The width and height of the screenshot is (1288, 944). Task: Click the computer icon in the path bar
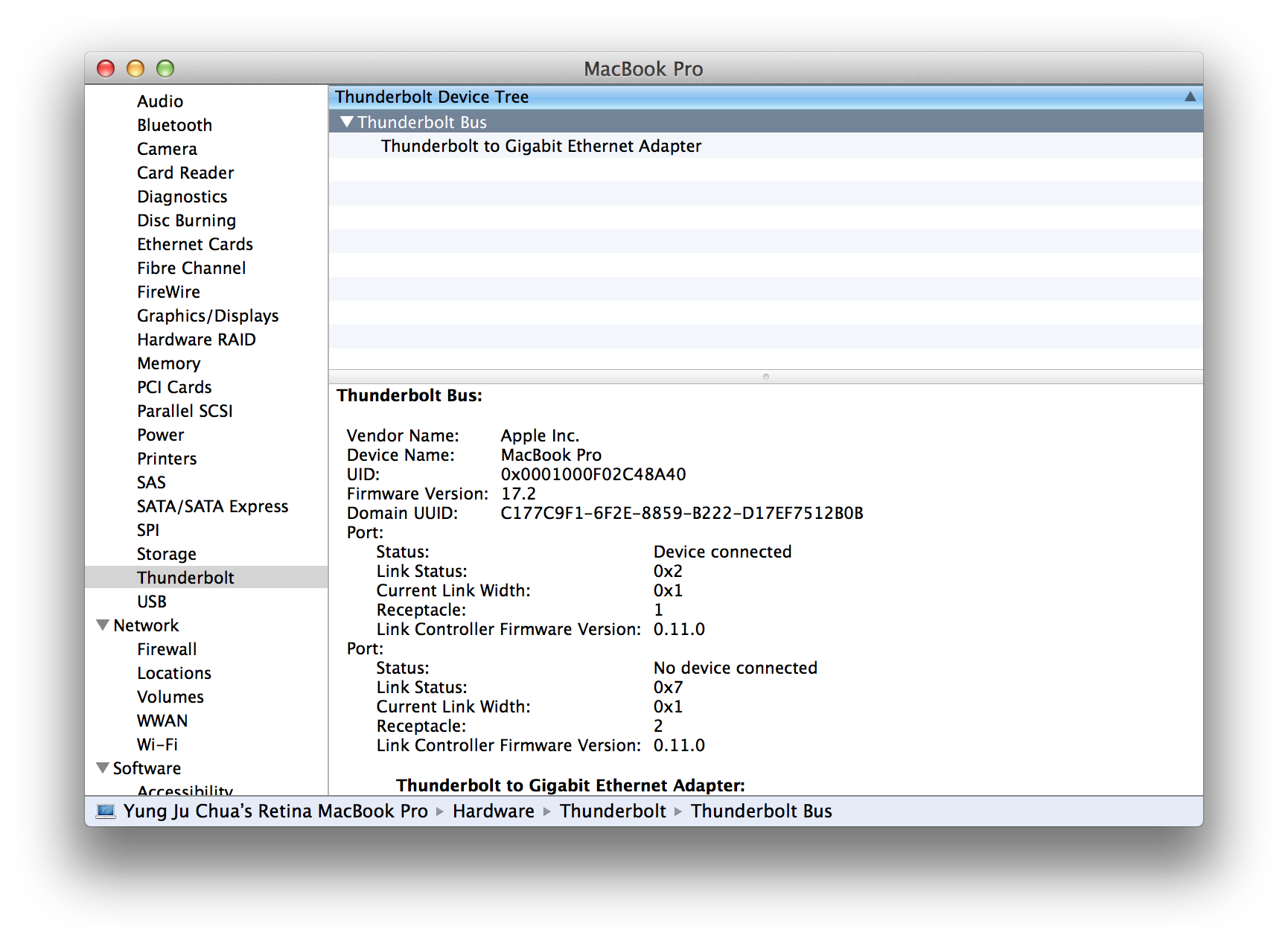(106, 811)
